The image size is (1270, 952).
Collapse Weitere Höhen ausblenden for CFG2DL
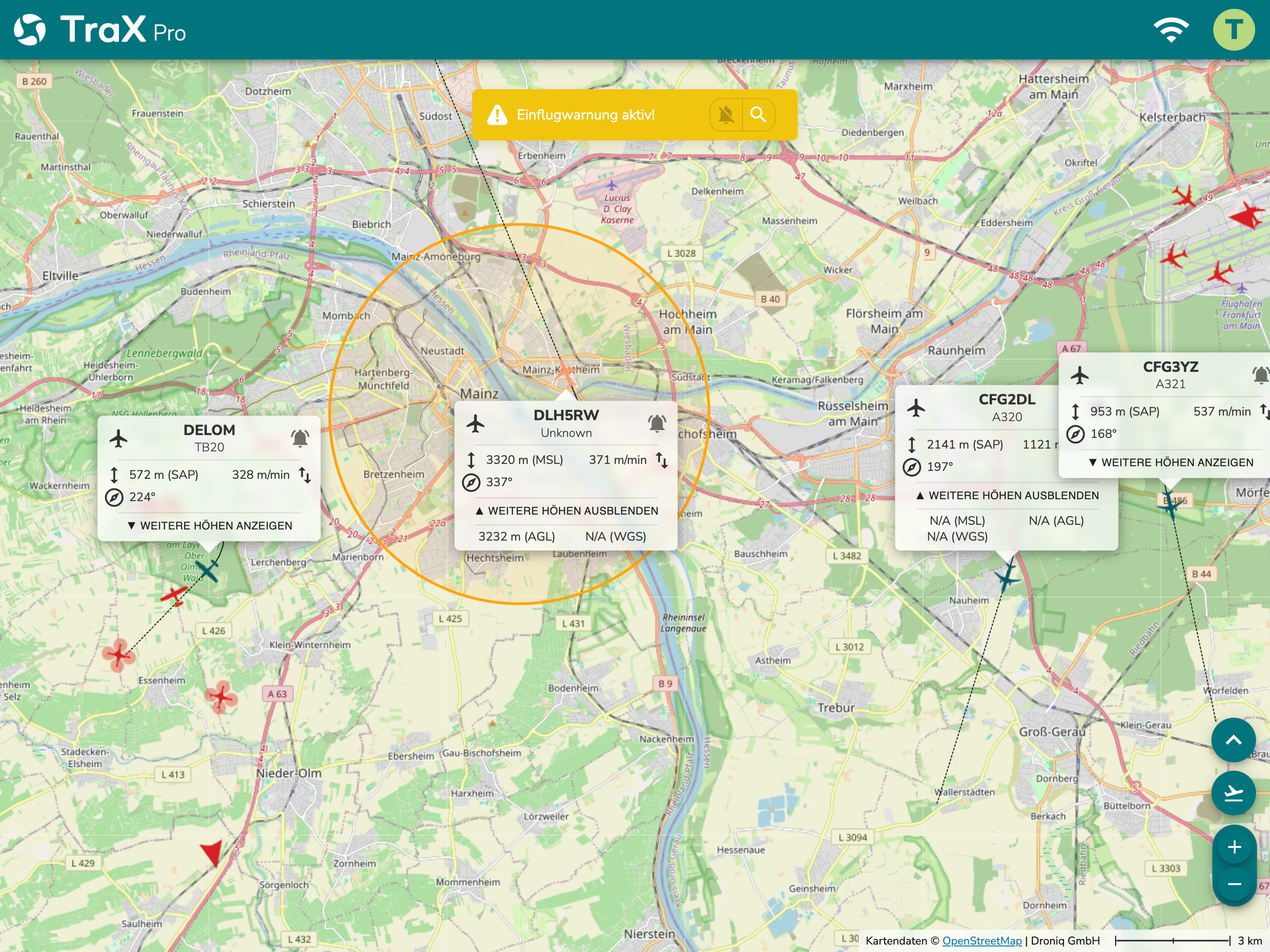(x=1007, y=495)
